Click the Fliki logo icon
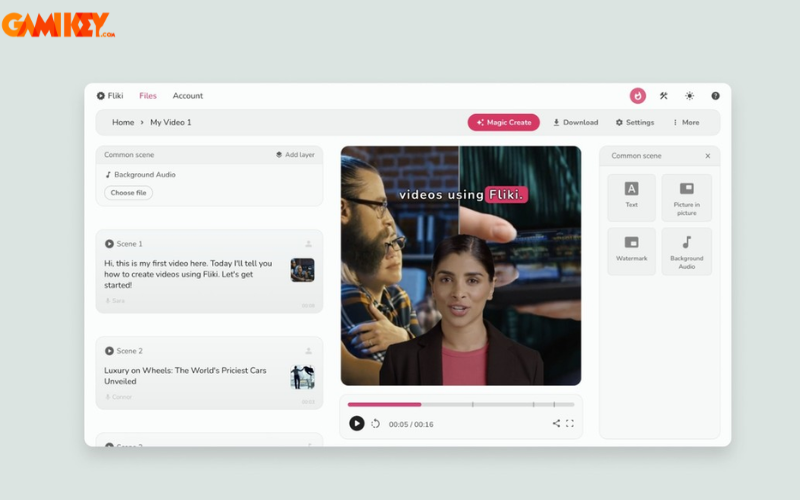Screen dimensions: 800x500 pyautogui.click(x=101, y=96)
